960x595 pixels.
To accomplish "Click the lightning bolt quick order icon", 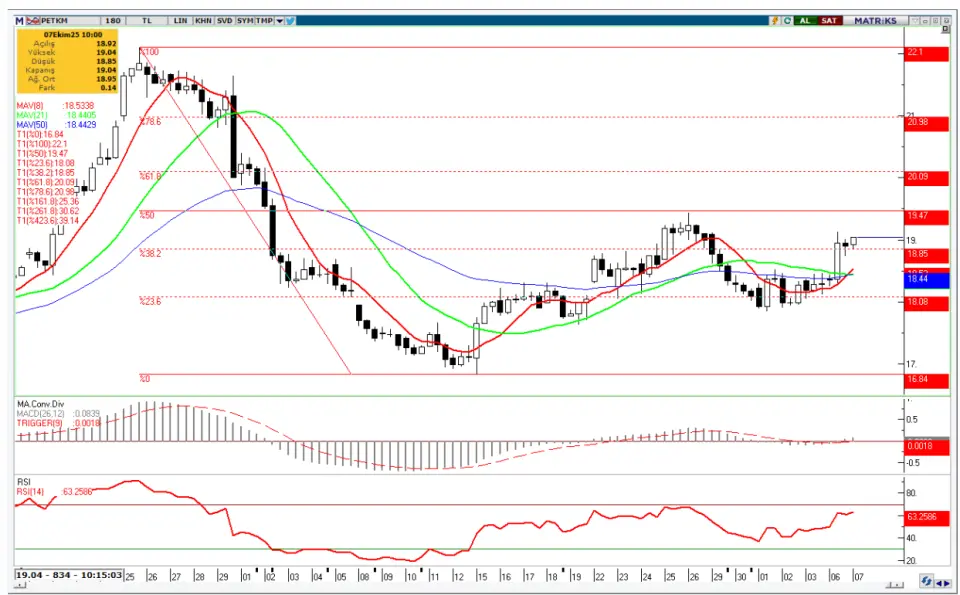I will pos(773,20).
